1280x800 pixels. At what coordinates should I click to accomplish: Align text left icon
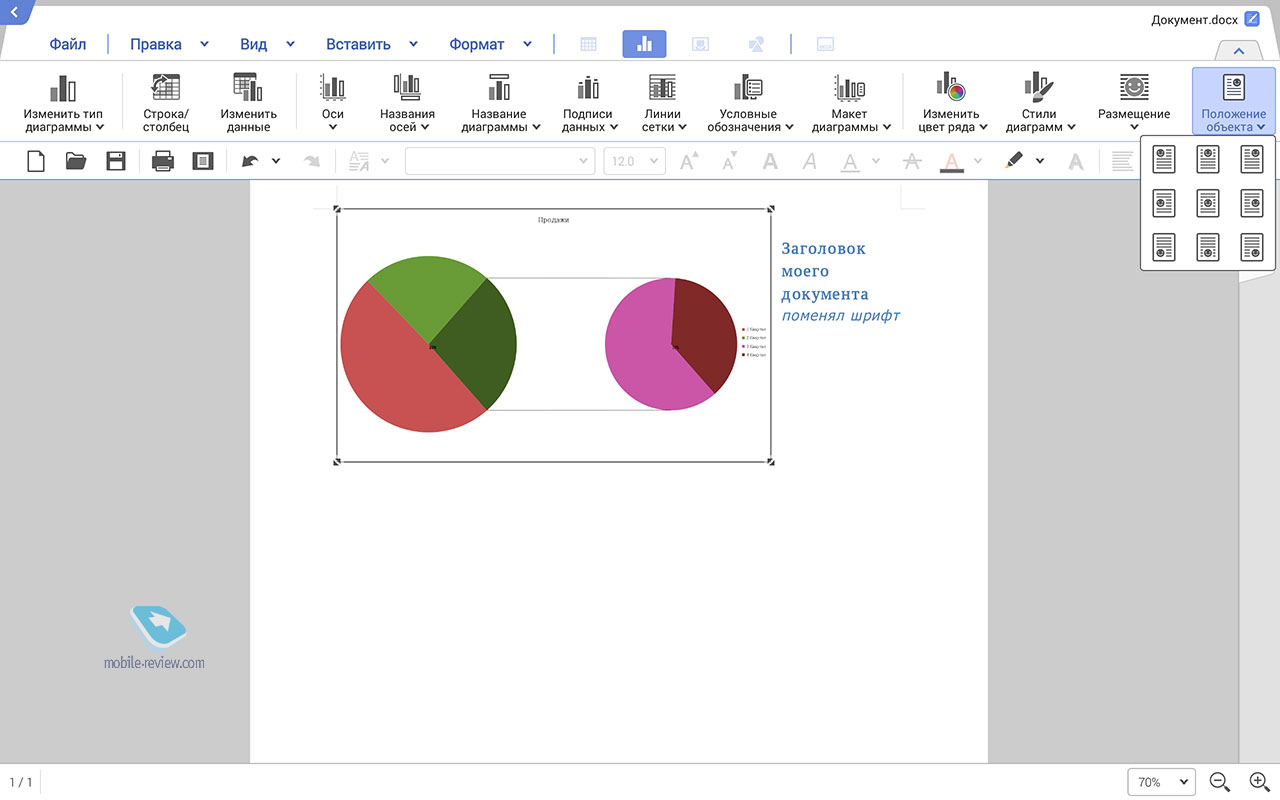1123,161
